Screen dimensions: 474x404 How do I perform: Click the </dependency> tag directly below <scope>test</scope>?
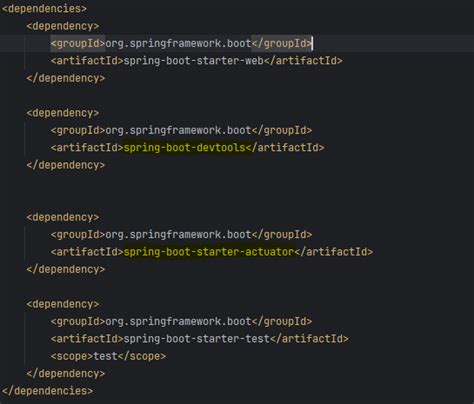66,373
